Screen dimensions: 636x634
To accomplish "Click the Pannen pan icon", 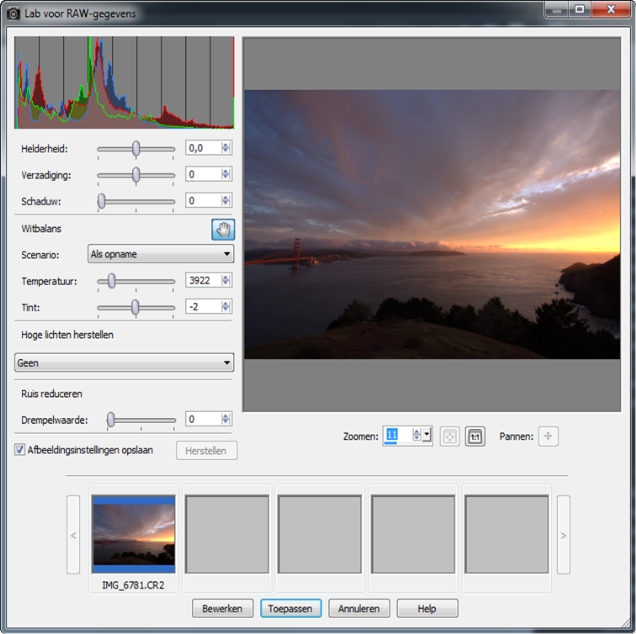I will click(x=549, y=436).
